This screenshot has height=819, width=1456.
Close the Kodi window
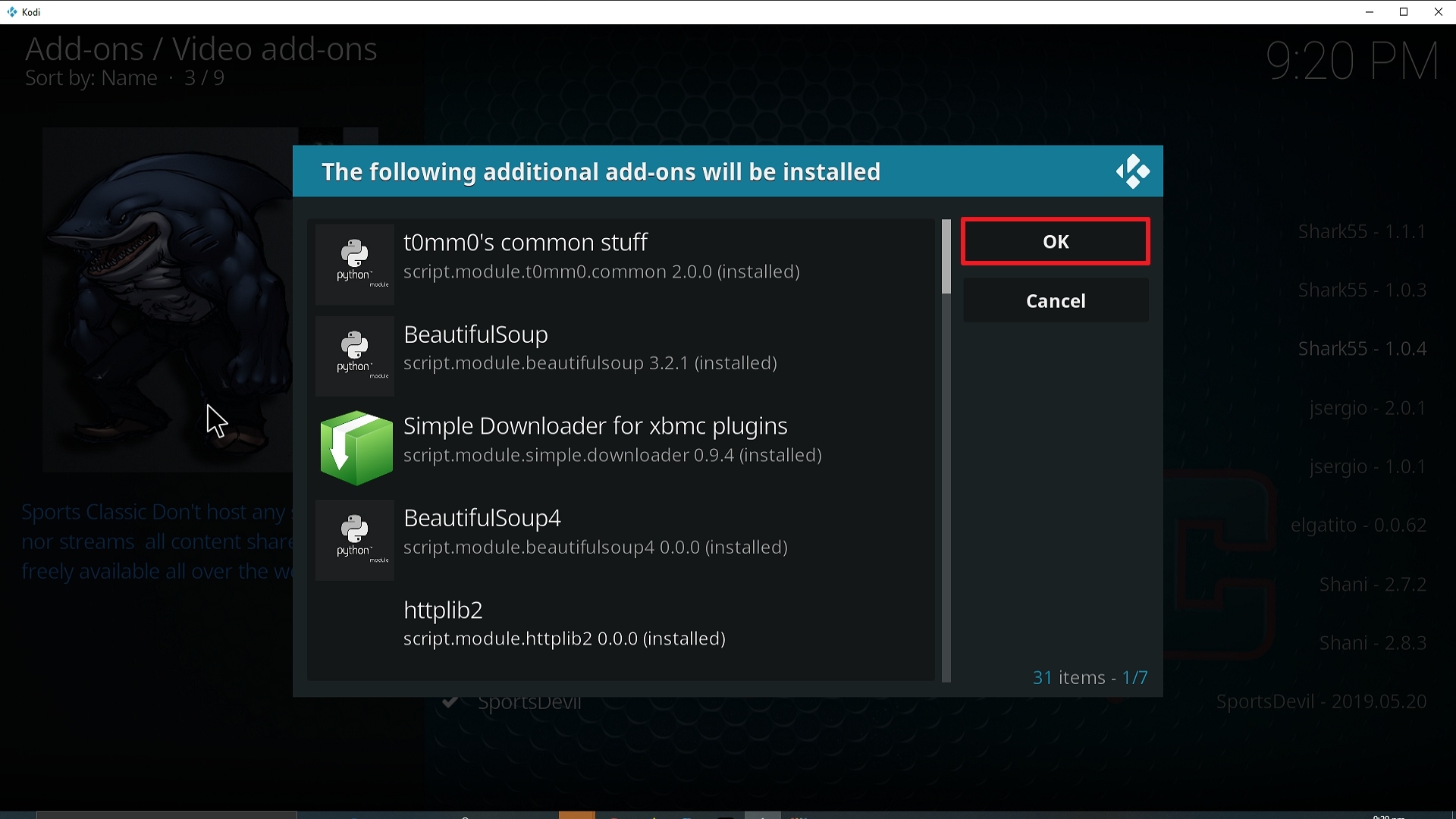click(1439, 12)
